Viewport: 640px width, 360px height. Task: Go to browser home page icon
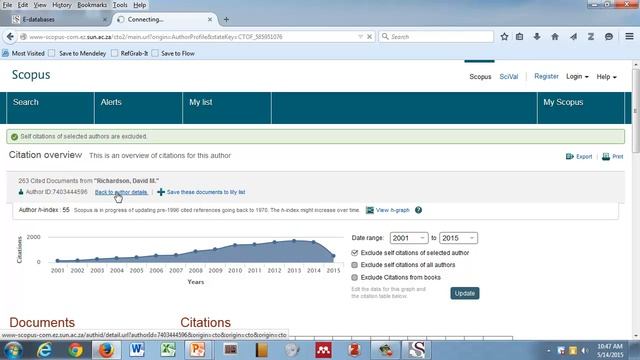tap(555, 37)
